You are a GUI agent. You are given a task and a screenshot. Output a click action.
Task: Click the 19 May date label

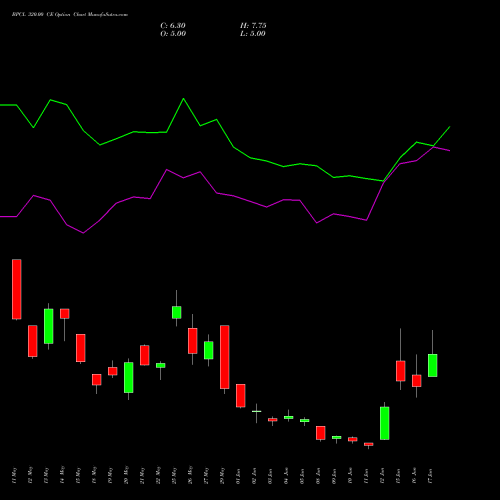coord(110,476)
